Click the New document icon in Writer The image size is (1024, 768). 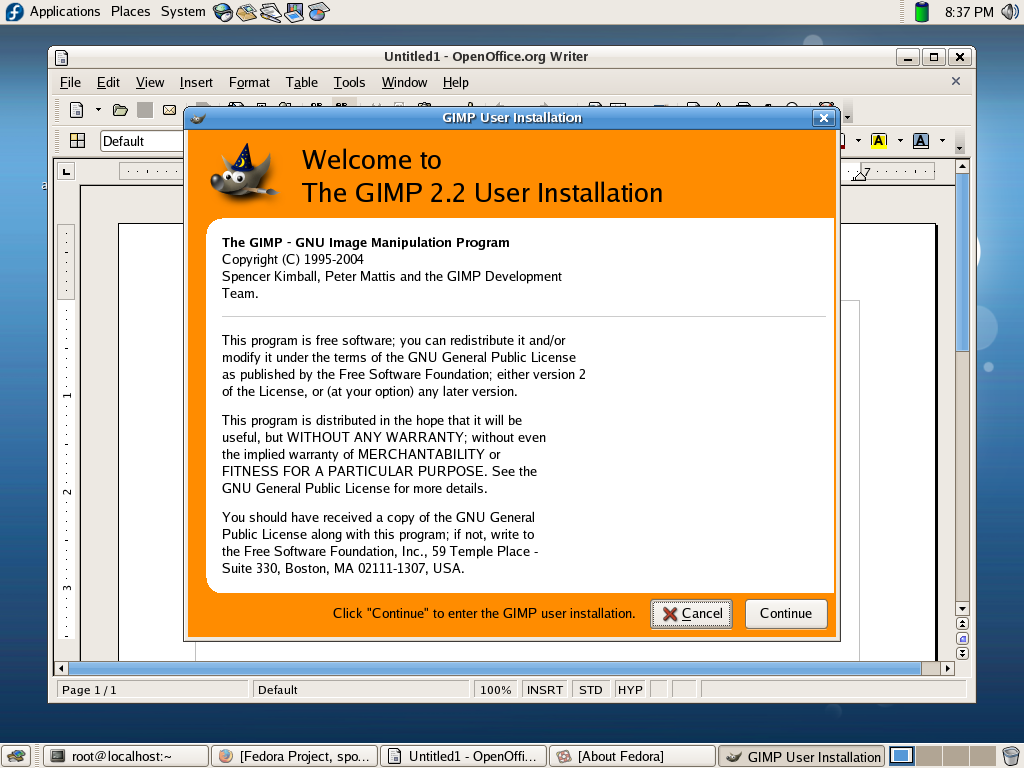[76, 110]
